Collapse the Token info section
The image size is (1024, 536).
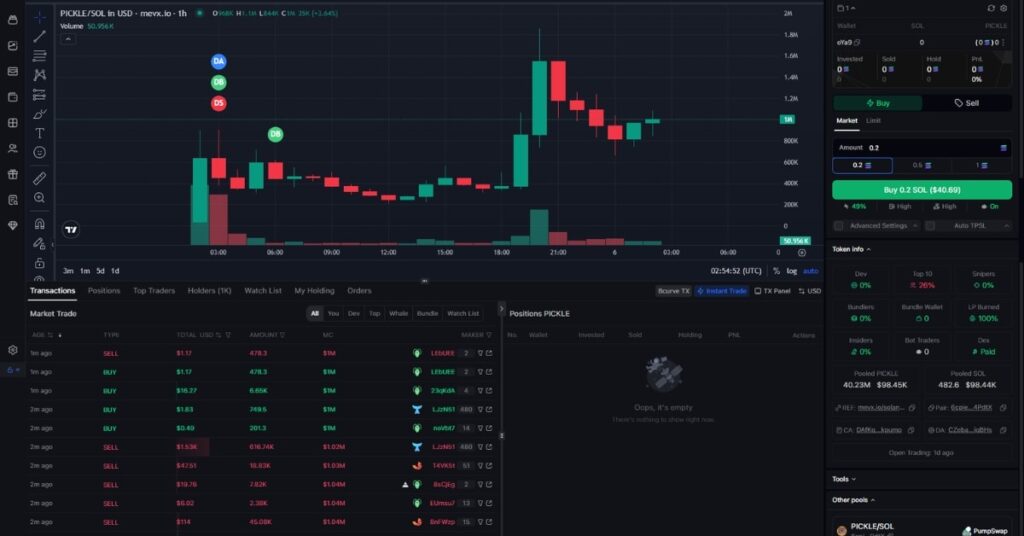[851, 249]
